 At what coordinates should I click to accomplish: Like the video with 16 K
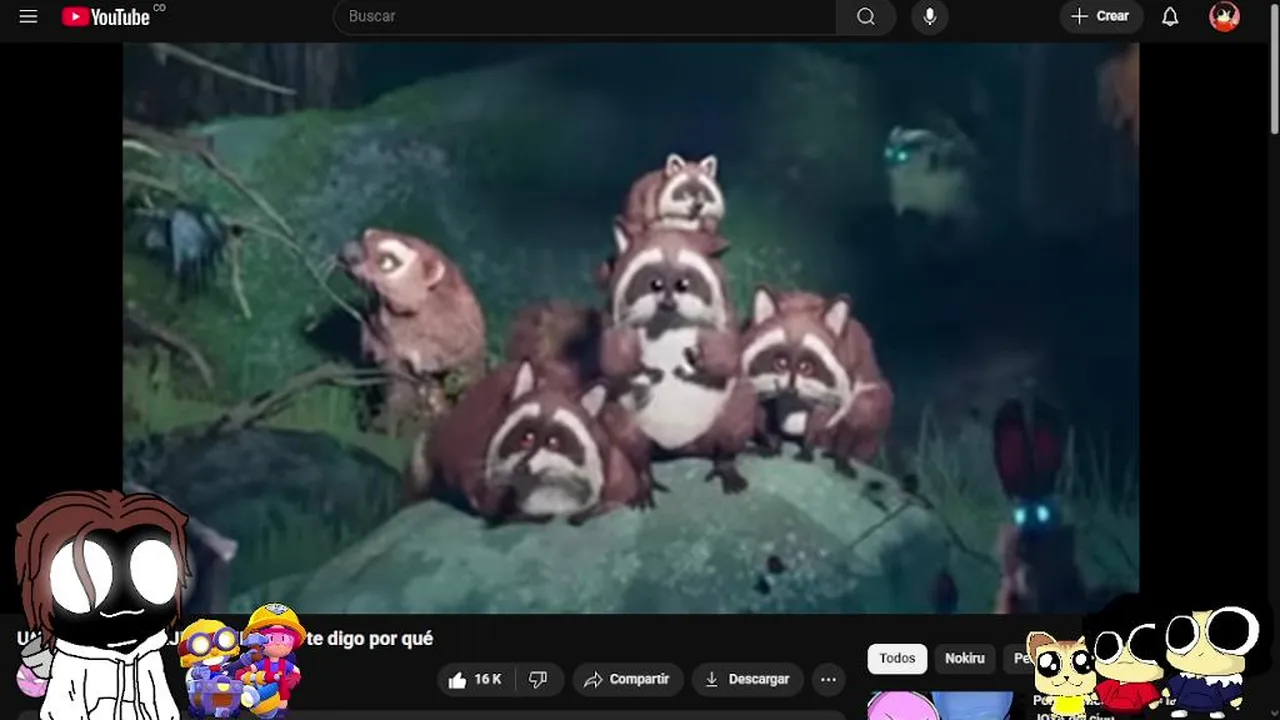pos(475,680)
